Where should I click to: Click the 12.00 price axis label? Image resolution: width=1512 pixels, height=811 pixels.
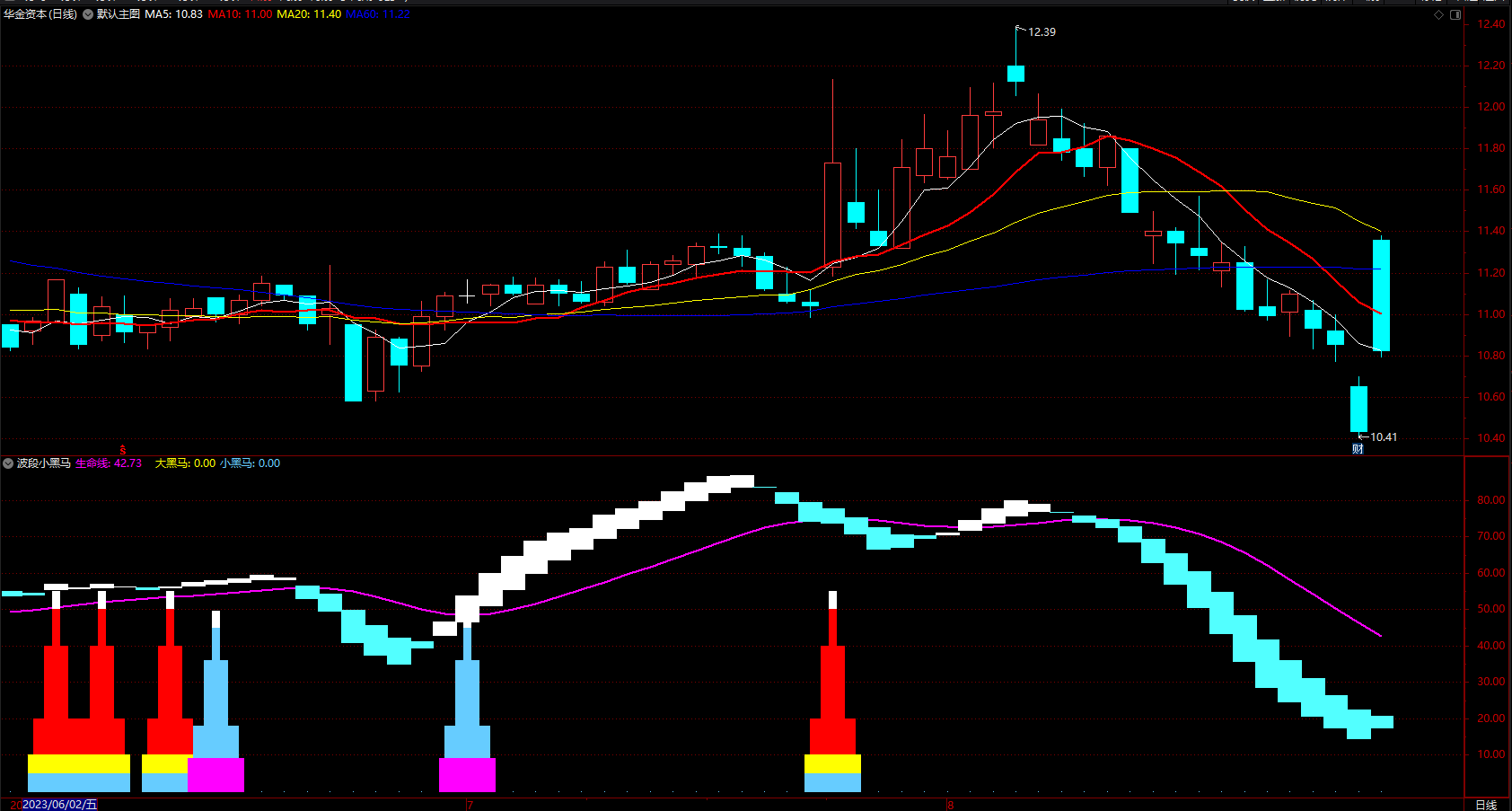[1490, 107]
